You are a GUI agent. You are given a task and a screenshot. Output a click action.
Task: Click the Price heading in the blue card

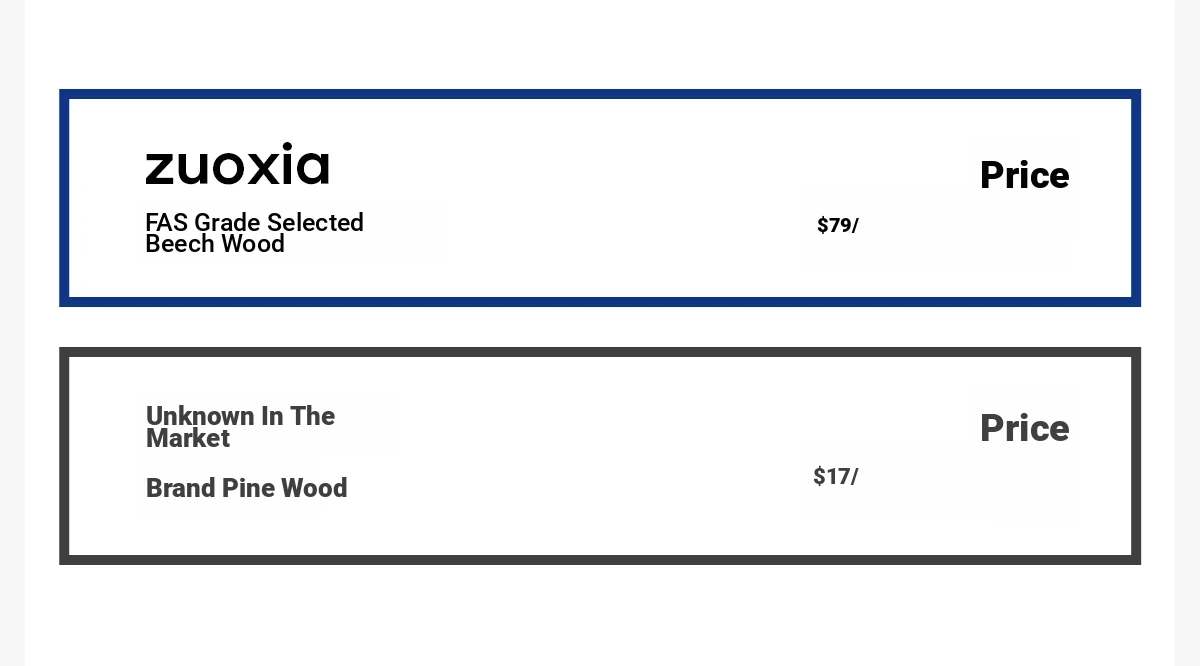pyautogui.click(x=1024, y=176)
